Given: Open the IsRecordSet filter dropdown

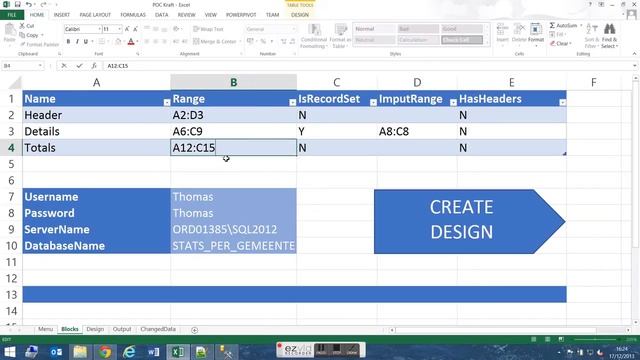Looking at the screenshot, I should click(x=373, y=102).
